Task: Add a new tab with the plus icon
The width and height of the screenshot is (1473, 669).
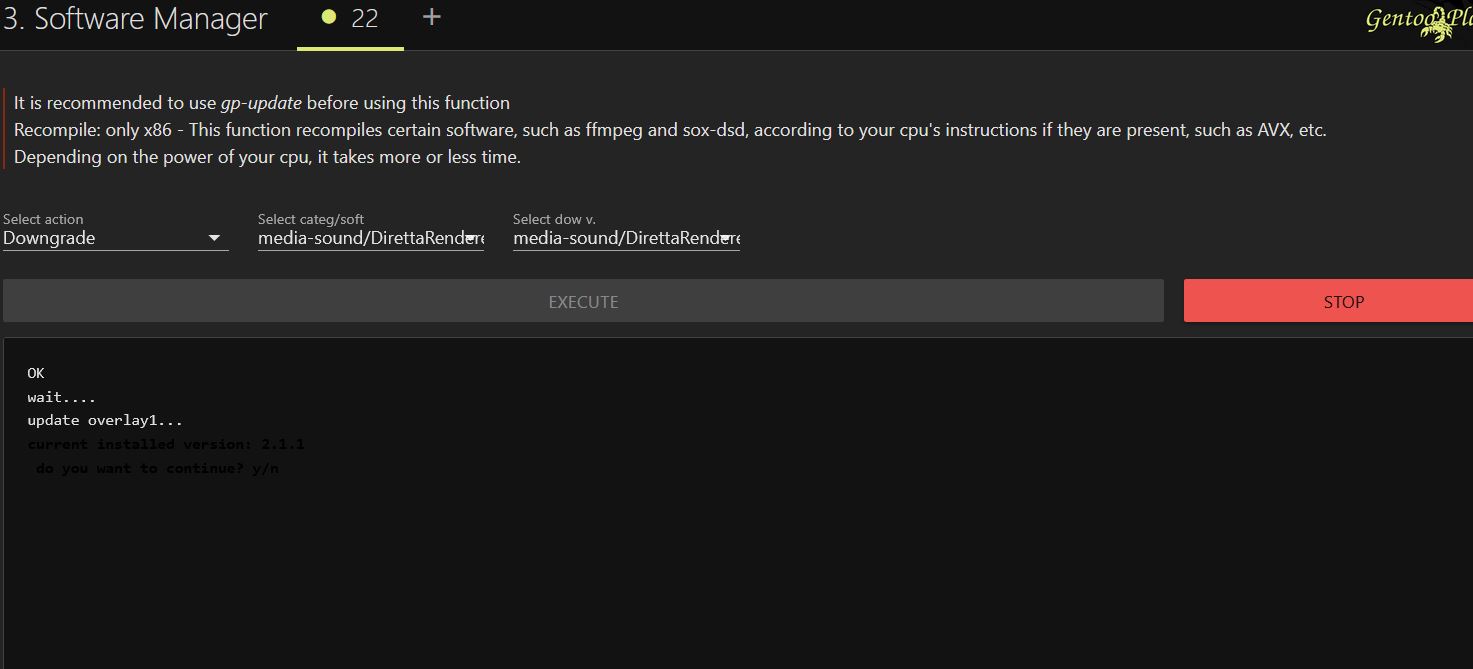Action: click(432, 17)
